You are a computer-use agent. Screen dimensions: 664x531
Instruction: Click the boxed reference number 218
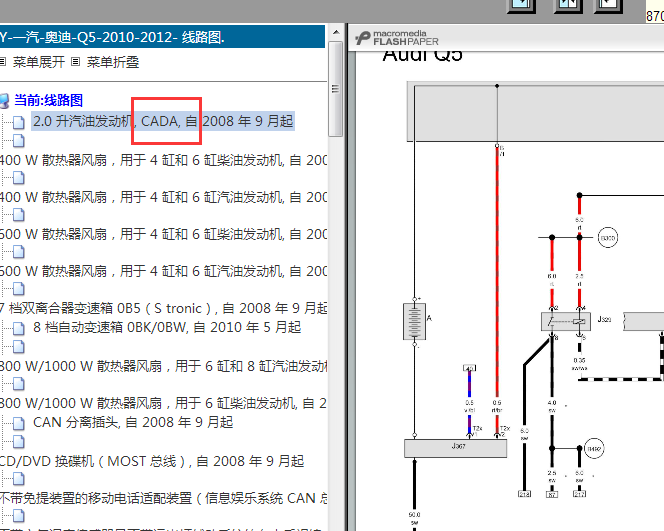click(x=524, y=494)
